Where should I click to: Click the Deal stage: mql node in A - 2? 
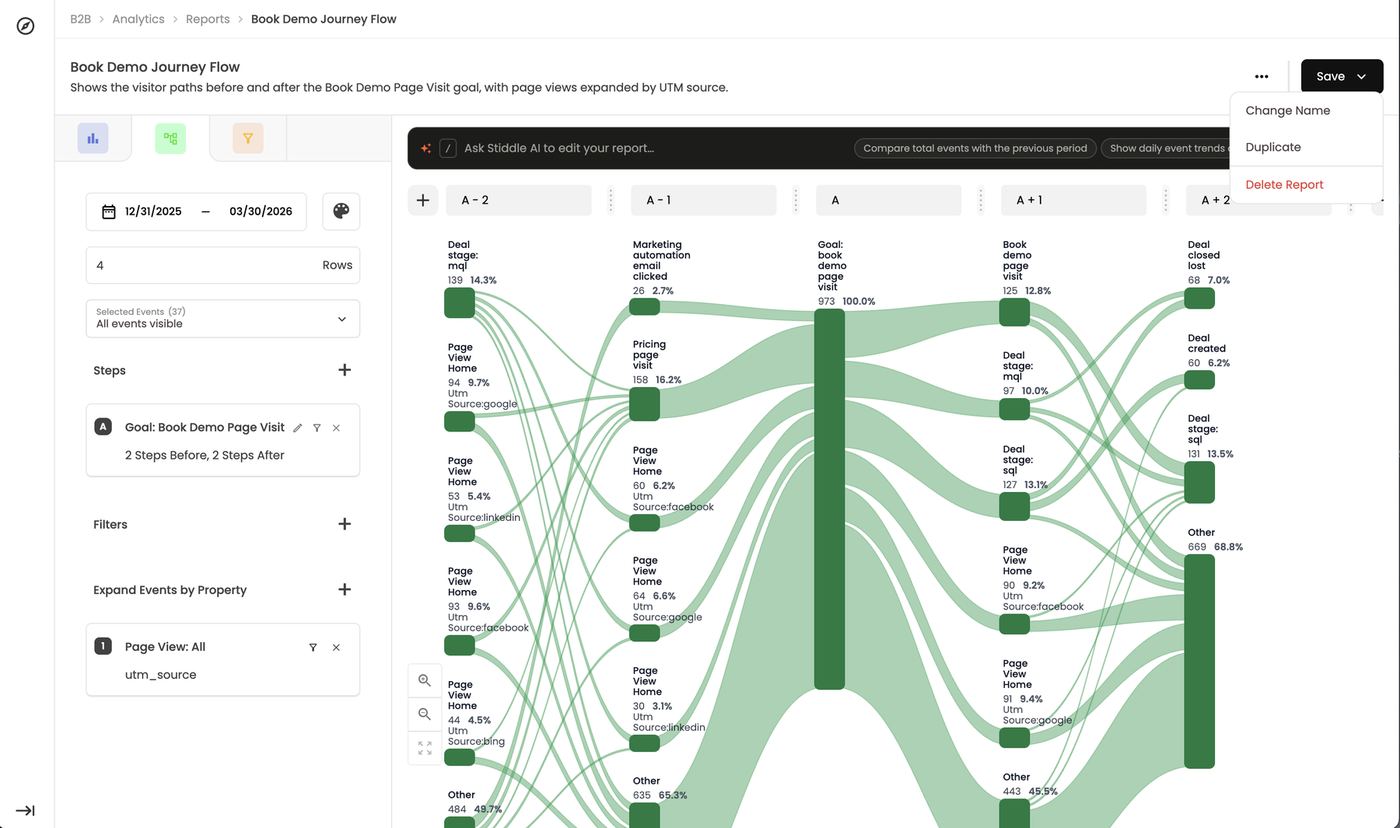pyautogui.click(x=460, y=303)
